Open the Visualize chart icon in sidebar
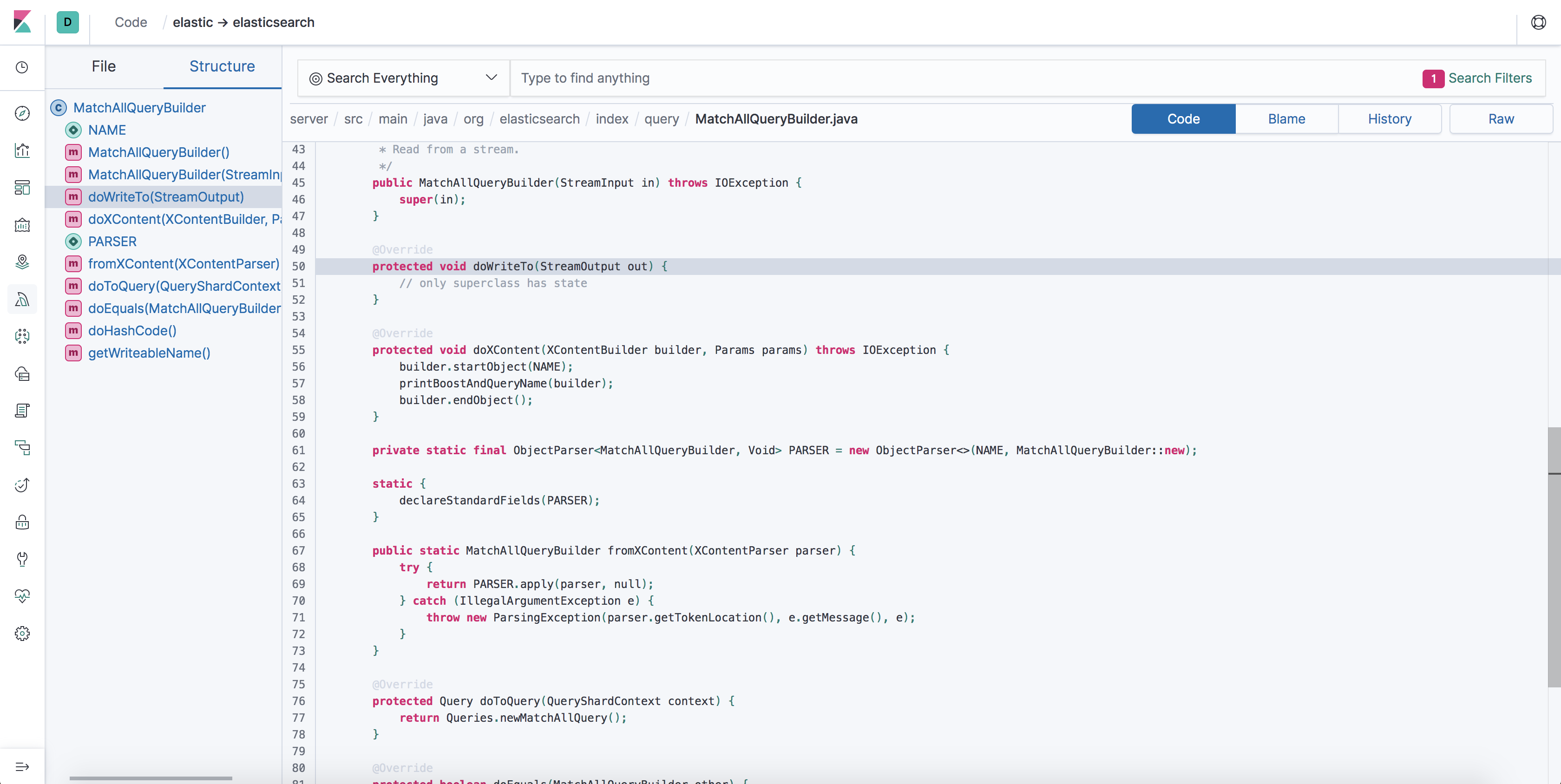This screenshot has height=784, width=1561. (22, 151)
